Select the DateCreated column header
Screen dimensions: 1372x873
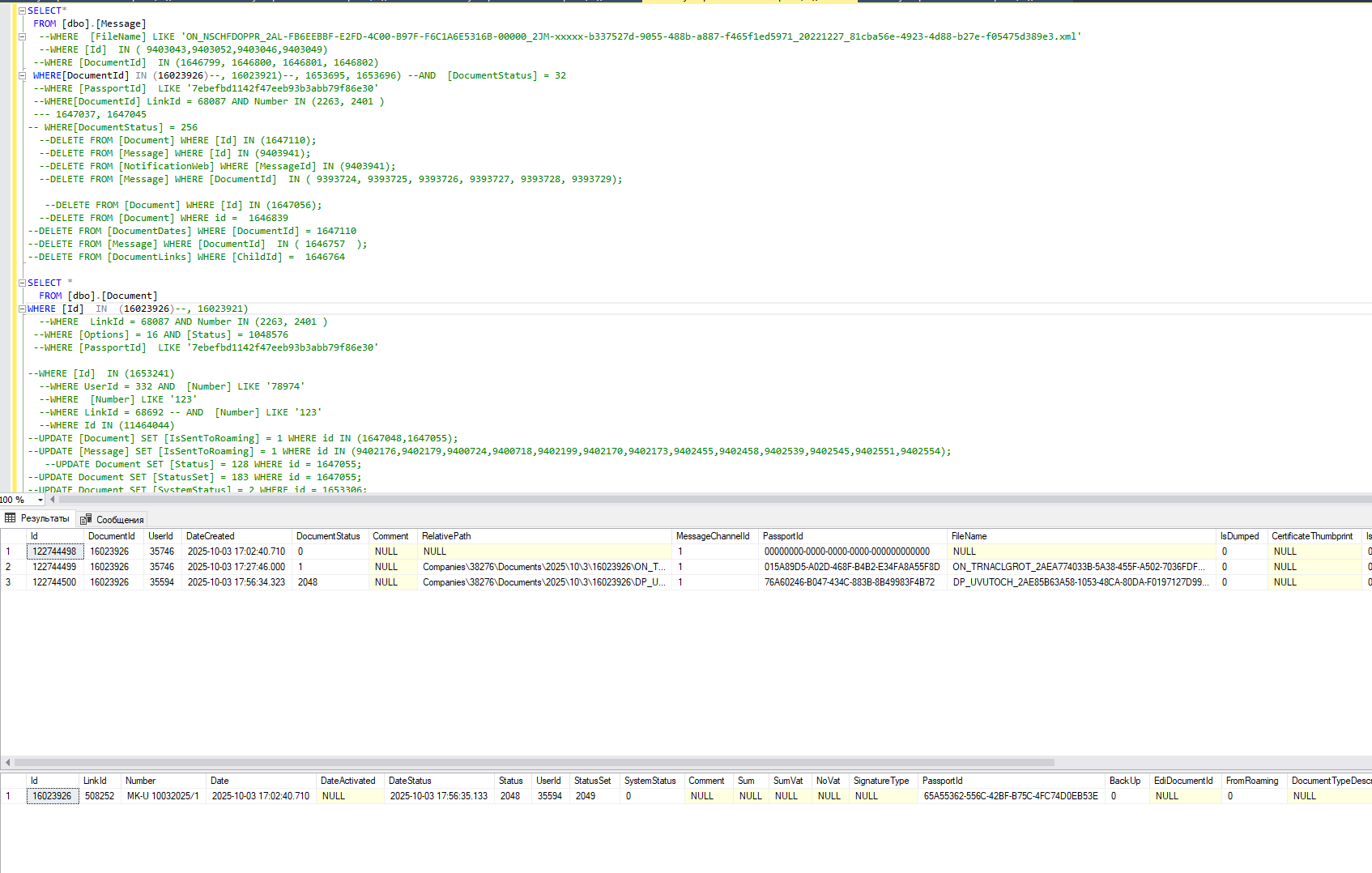(x=237, y=536)
